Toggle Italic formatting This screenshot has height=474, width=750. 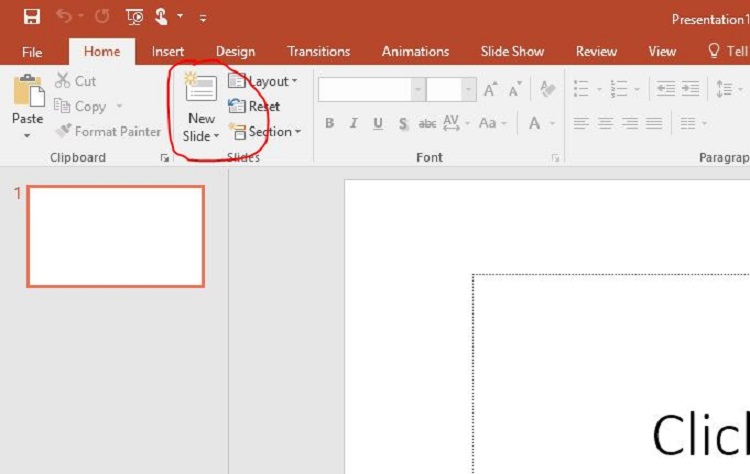353,123
